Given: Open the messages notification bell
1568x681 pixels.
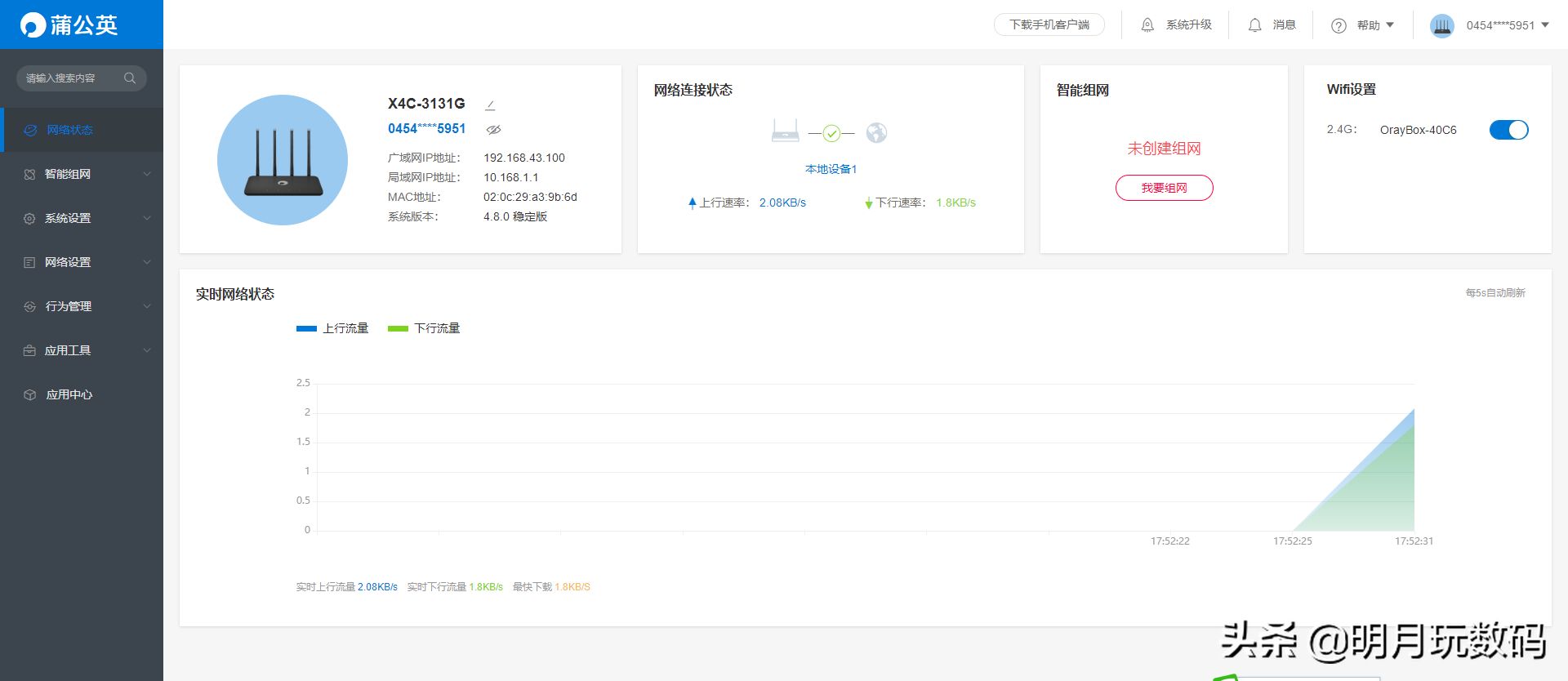Looking at the screenshot, I should tap(1255, 25).
